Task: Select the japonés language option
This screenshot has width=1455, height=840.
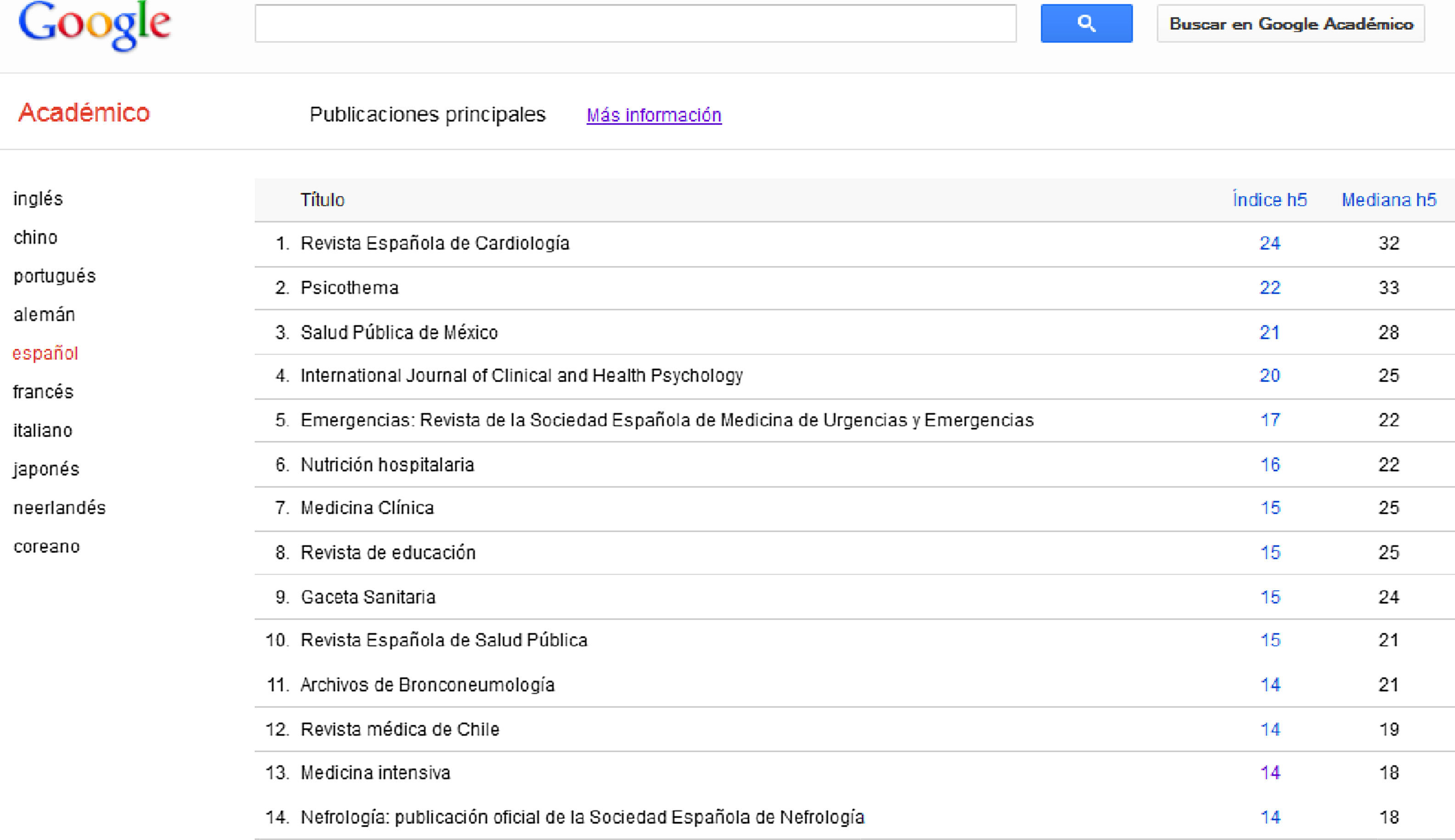Action: click(x=47, y=469)
